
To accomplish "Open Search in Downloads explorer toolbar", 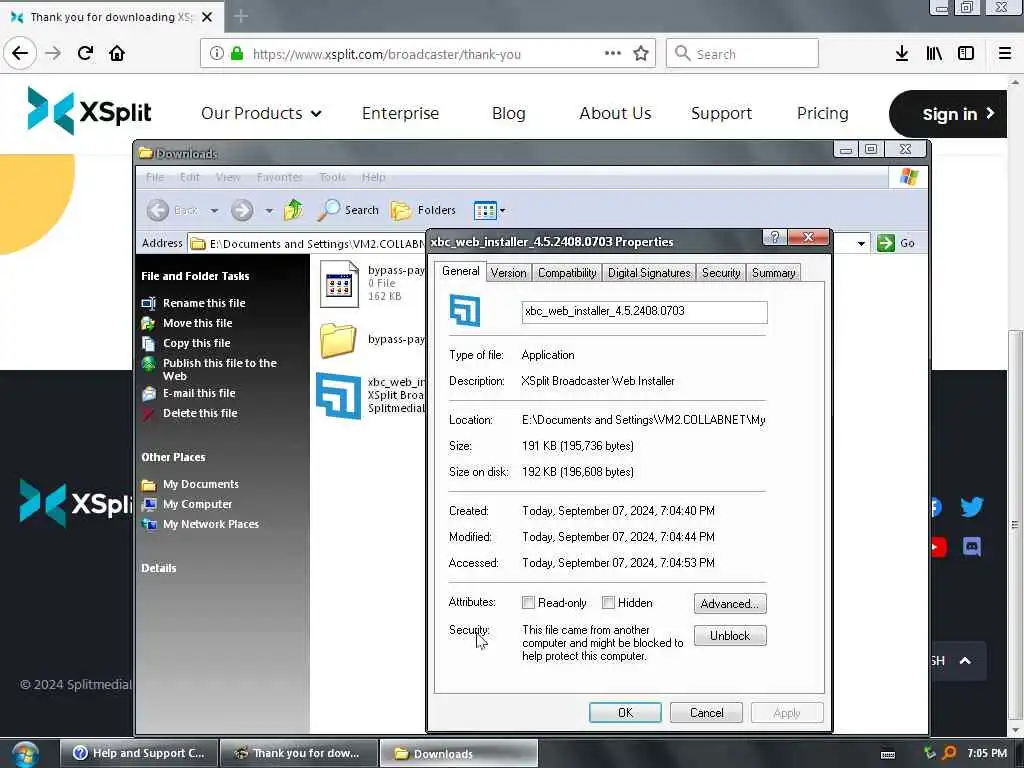I will [x=349, y=210].
